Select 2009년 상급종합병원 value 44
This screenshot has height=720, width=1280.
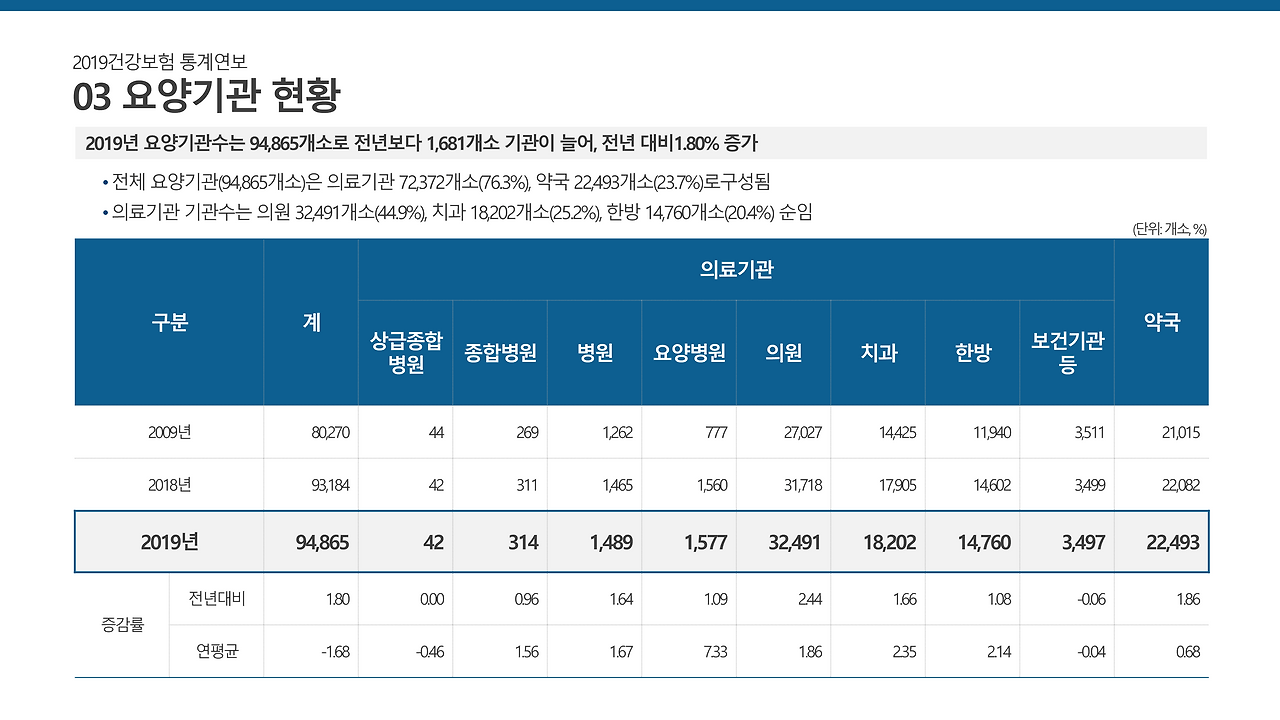[435, 433]
